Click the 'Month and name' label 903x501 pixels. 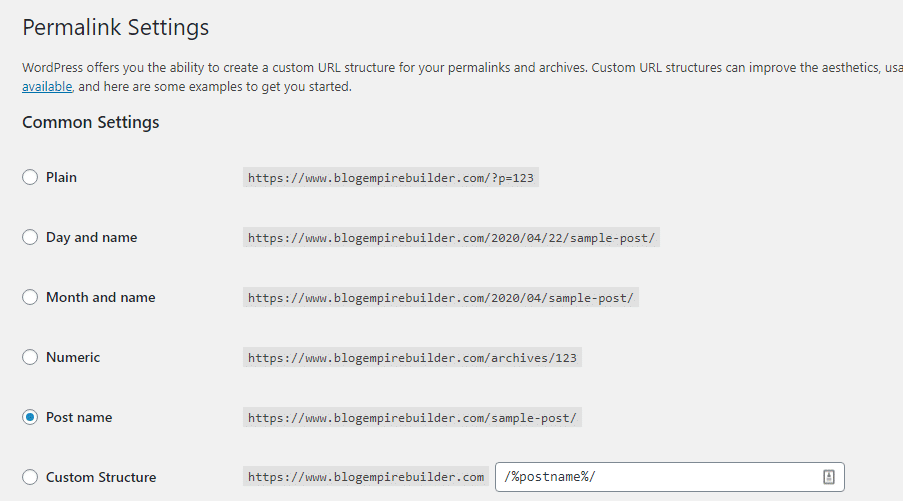pyautogui.click(x=101, y=297)
